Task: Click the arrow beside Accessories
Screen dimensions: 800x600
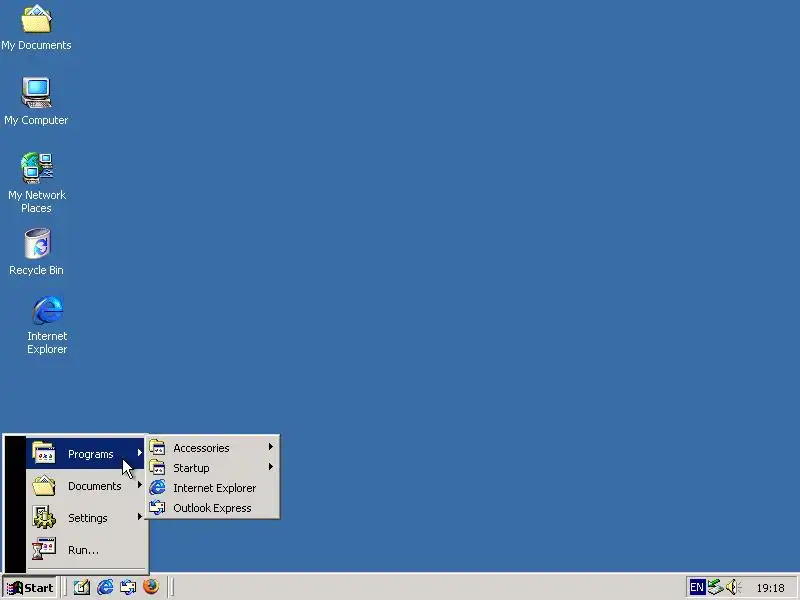Action: click(x=271, y=447)
